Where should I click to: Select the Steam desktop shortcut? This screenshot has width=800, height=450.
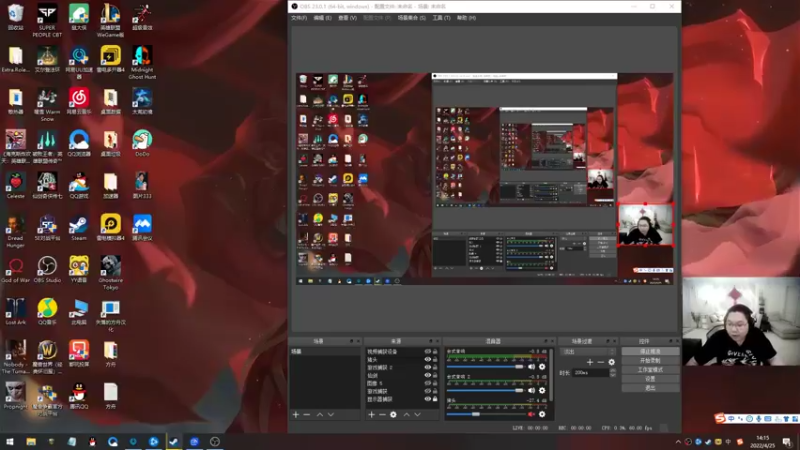coord(79,228)
